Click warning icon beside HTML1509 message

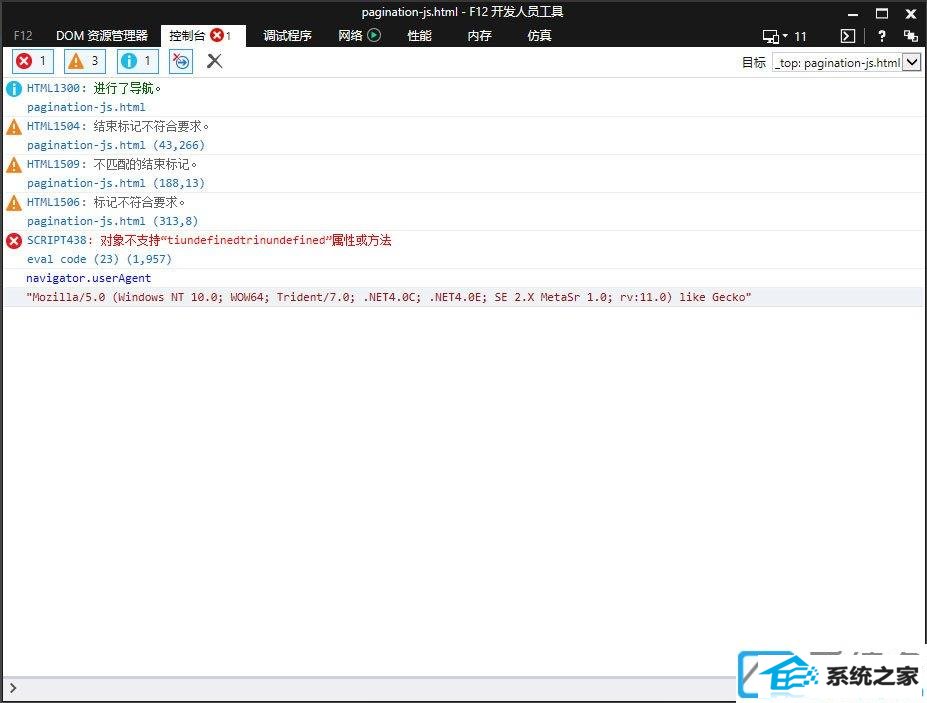(x=14, y=164)
